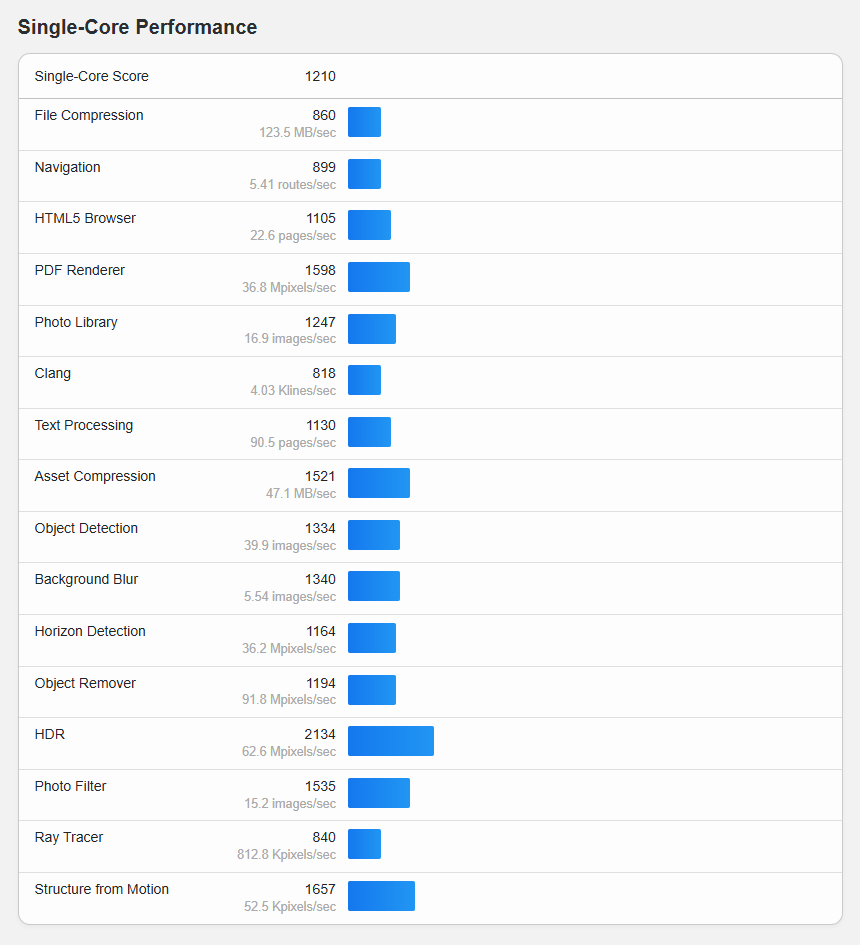The image size is (860, 945).
Task: Select the Structure from Motion score bar
Action: tap(381, 896)
